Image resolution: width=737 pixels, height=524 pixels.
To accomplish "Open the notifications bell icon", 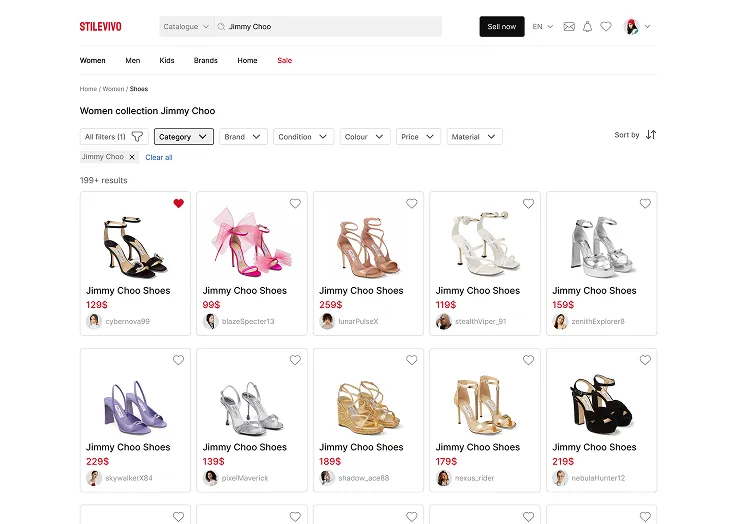I will (x=588, y=27).
